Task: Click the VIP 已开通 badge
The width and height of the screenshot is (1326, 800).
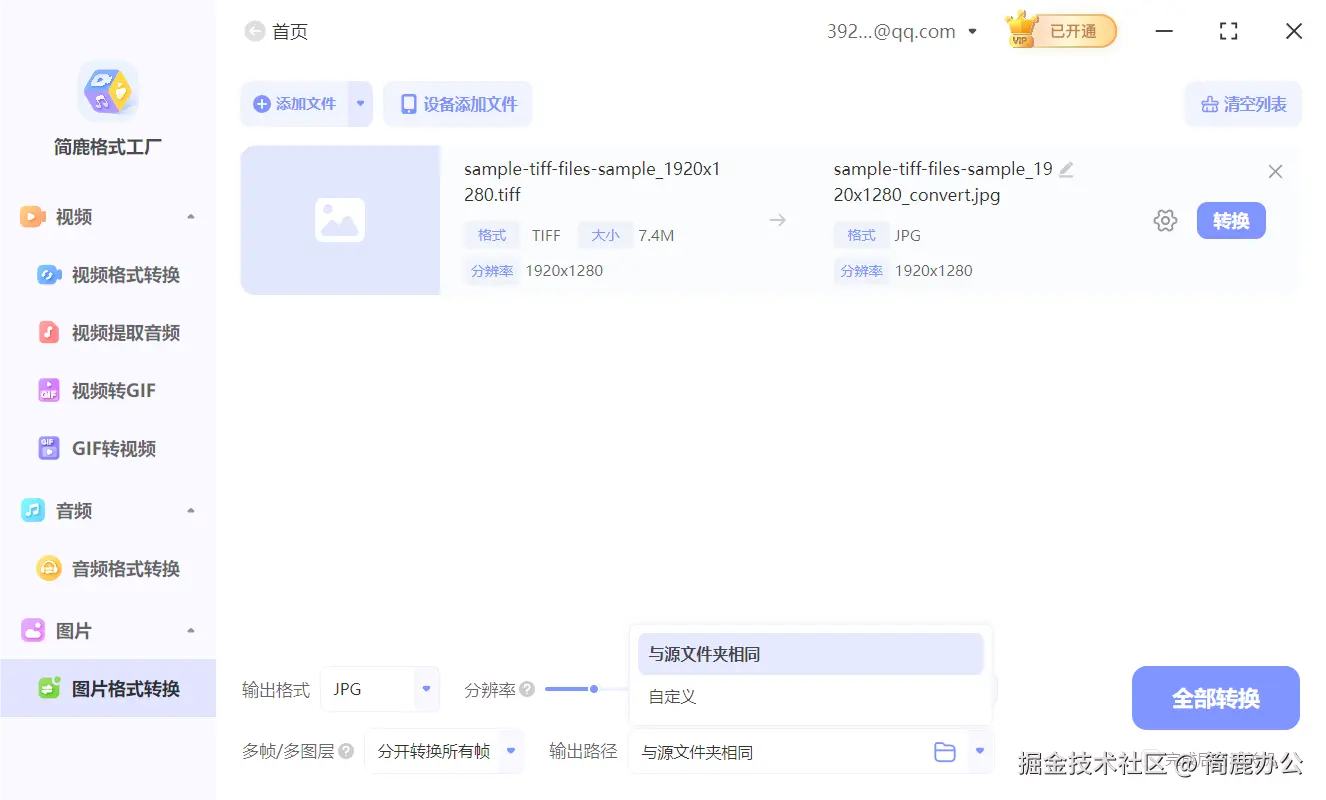Action: pos(1060,30)
